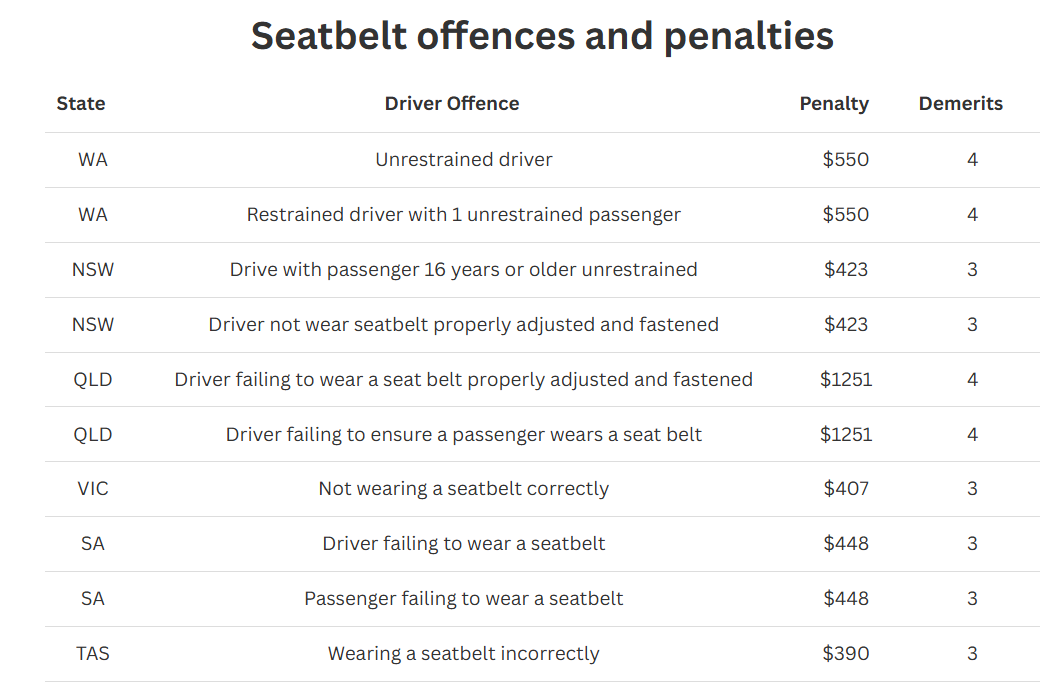Select "Drive with passenger 16 years or older unrestrained"

pos(464,270)
